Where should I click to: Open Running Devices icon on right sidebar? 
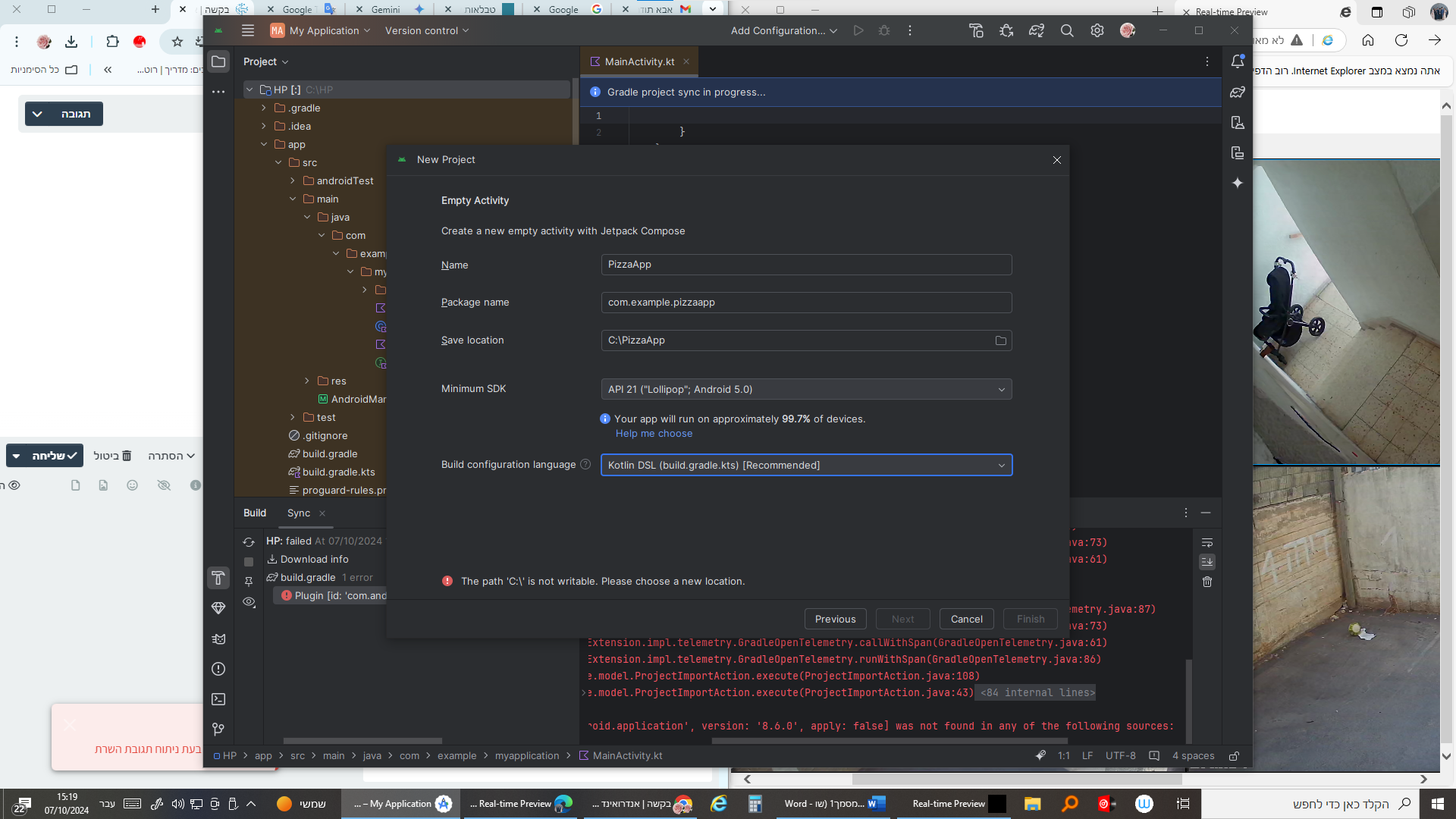[1238, 152]
